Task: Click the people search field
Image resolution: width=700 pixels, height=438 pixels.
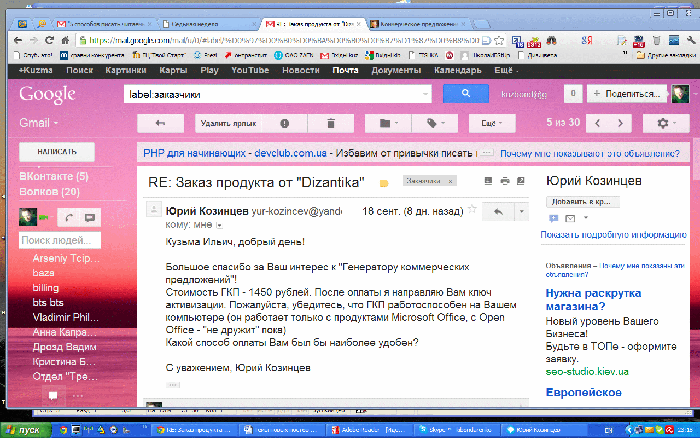Action: click(x=60, y=240)
